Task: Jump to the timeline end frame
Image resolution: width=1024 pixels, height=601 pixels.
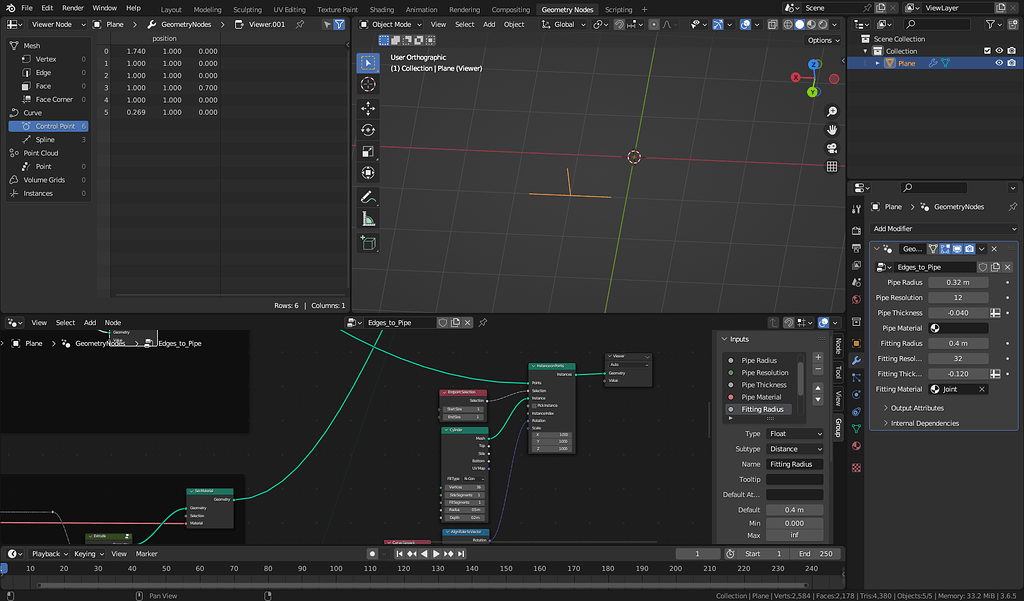Action: pos(461,553)
